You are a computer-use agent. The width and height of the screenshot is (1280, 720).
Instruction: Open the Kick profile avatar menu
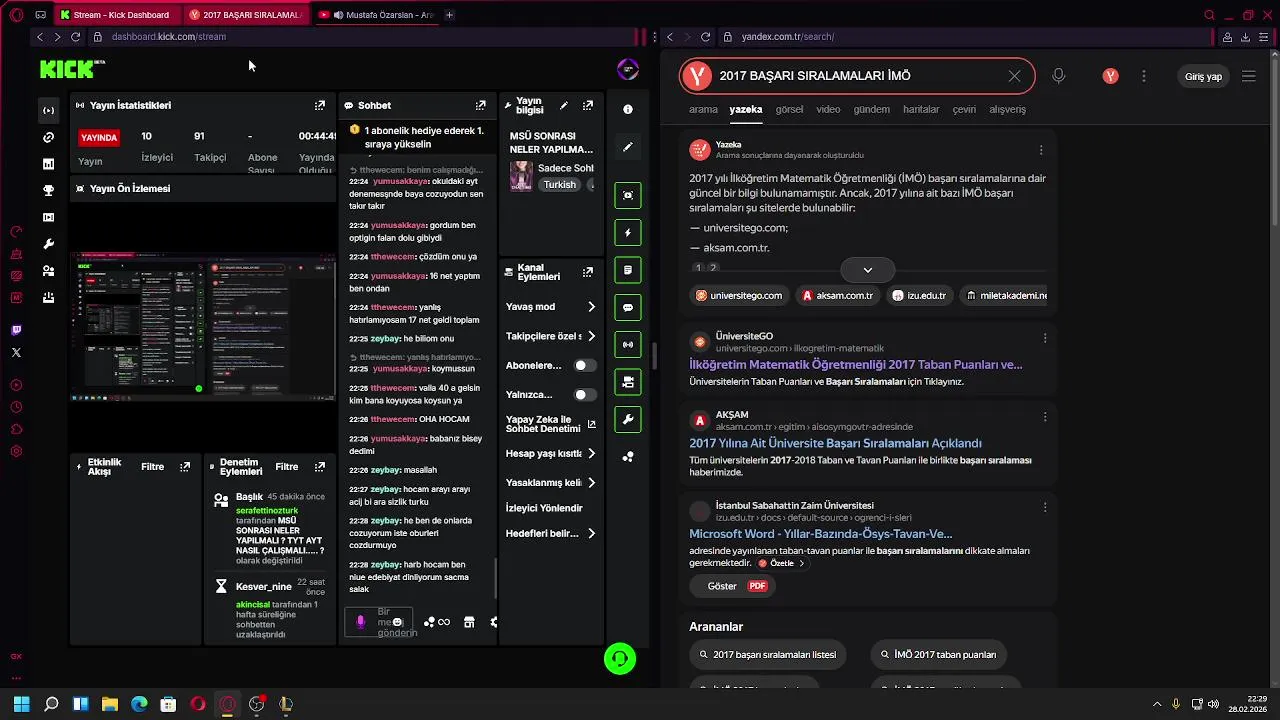(628, 69)
